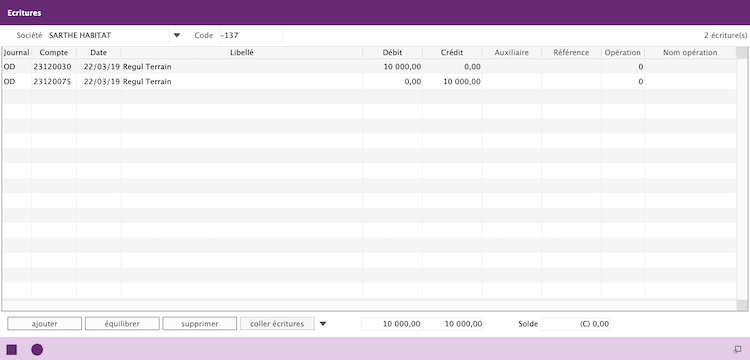
Task: Click the small window icon at bottom right
Action: (738, 349)
